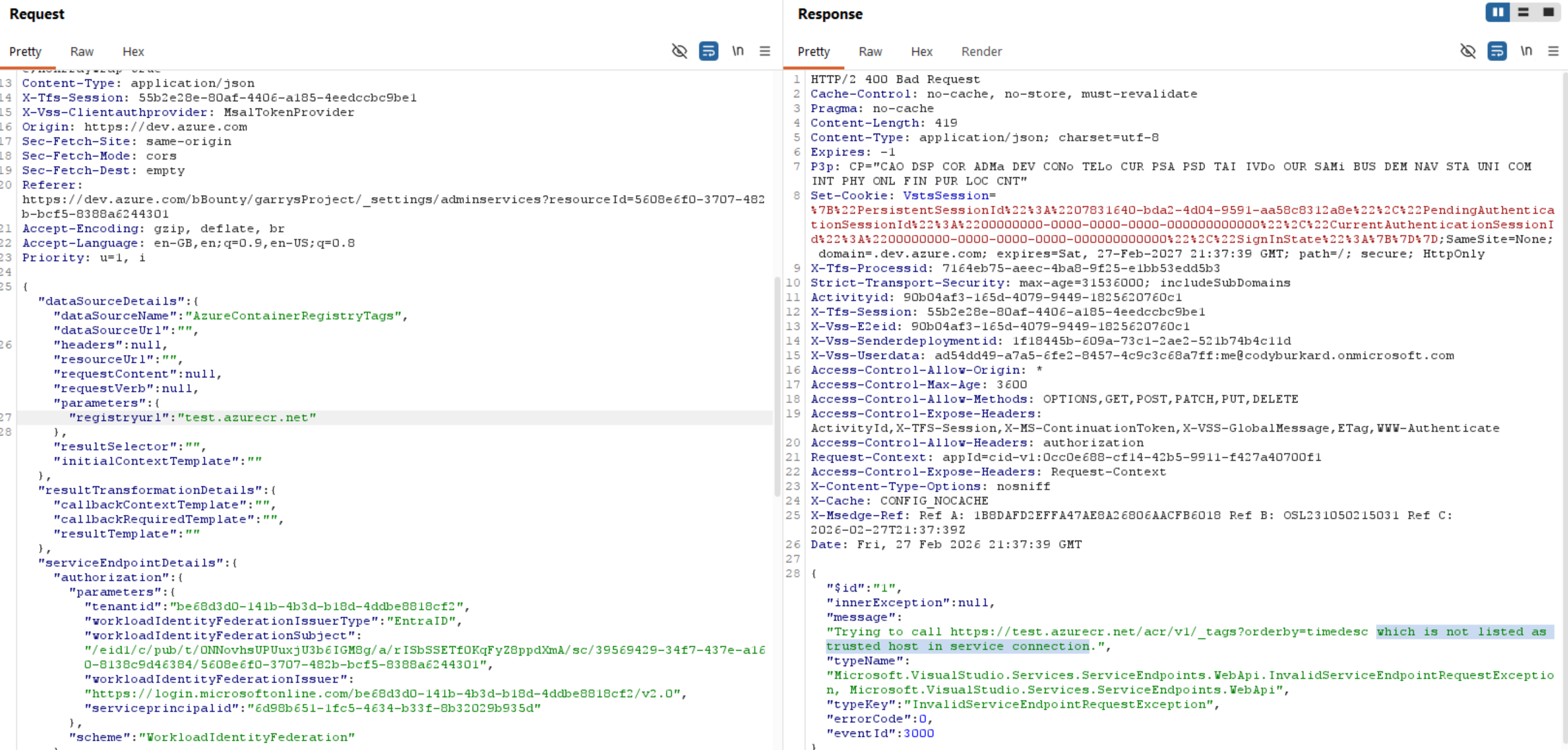
Task: Hide non-printable characters in Response pane
Action: [1468, 51]
